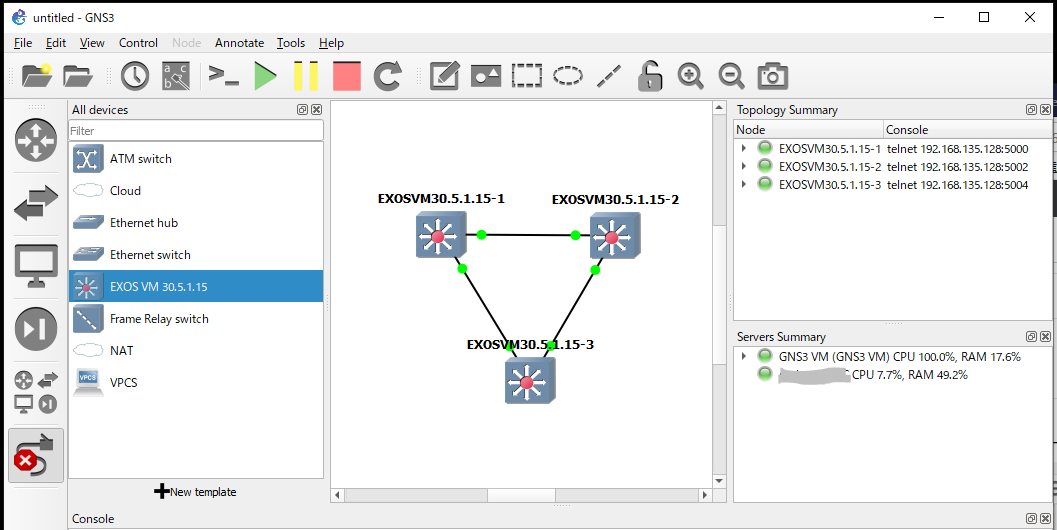Click the Console column header
This screenshot has width=1057, height=530.
[x=967, y=129]
